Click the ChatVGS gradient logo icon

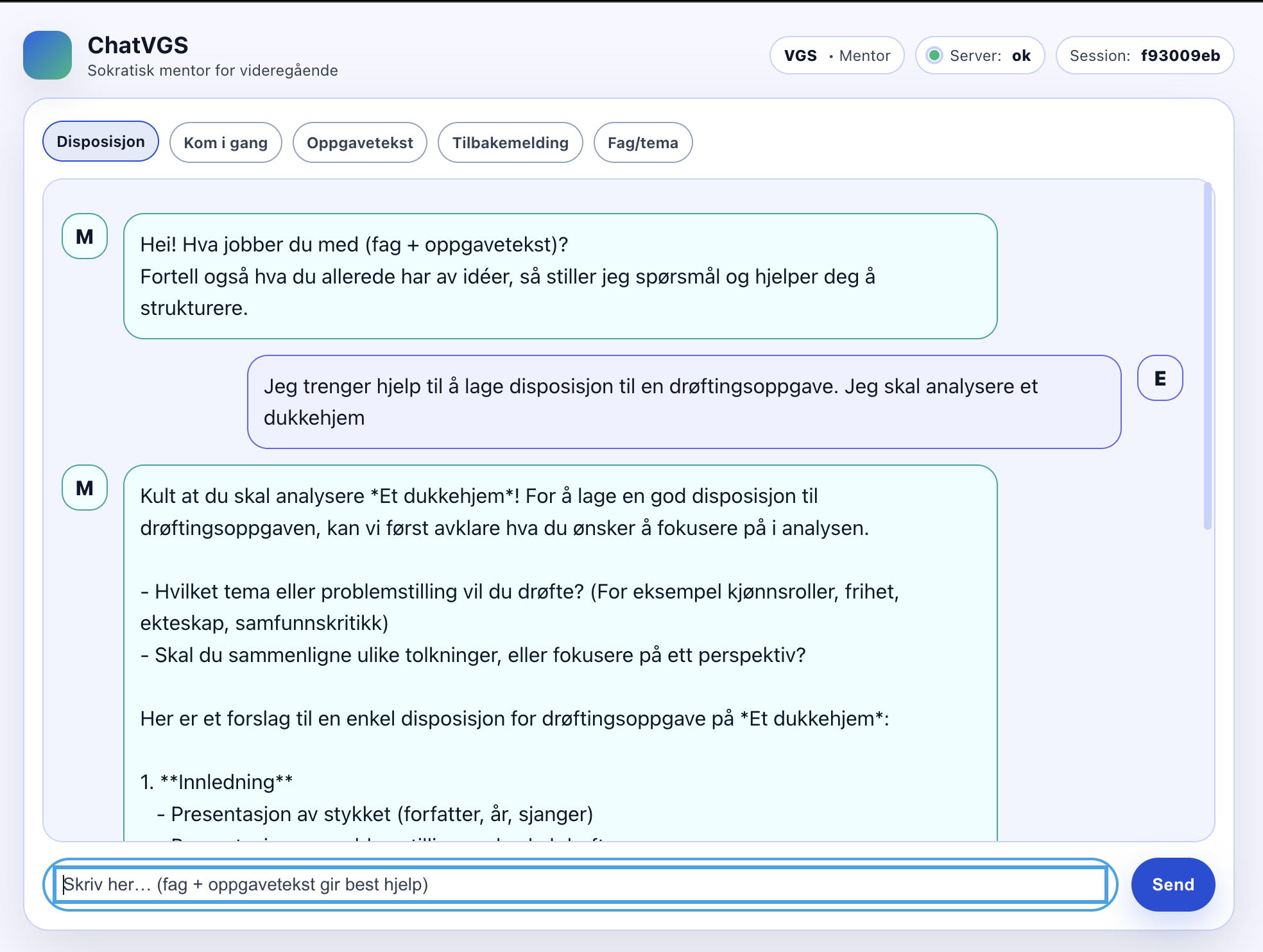[49, 55]
